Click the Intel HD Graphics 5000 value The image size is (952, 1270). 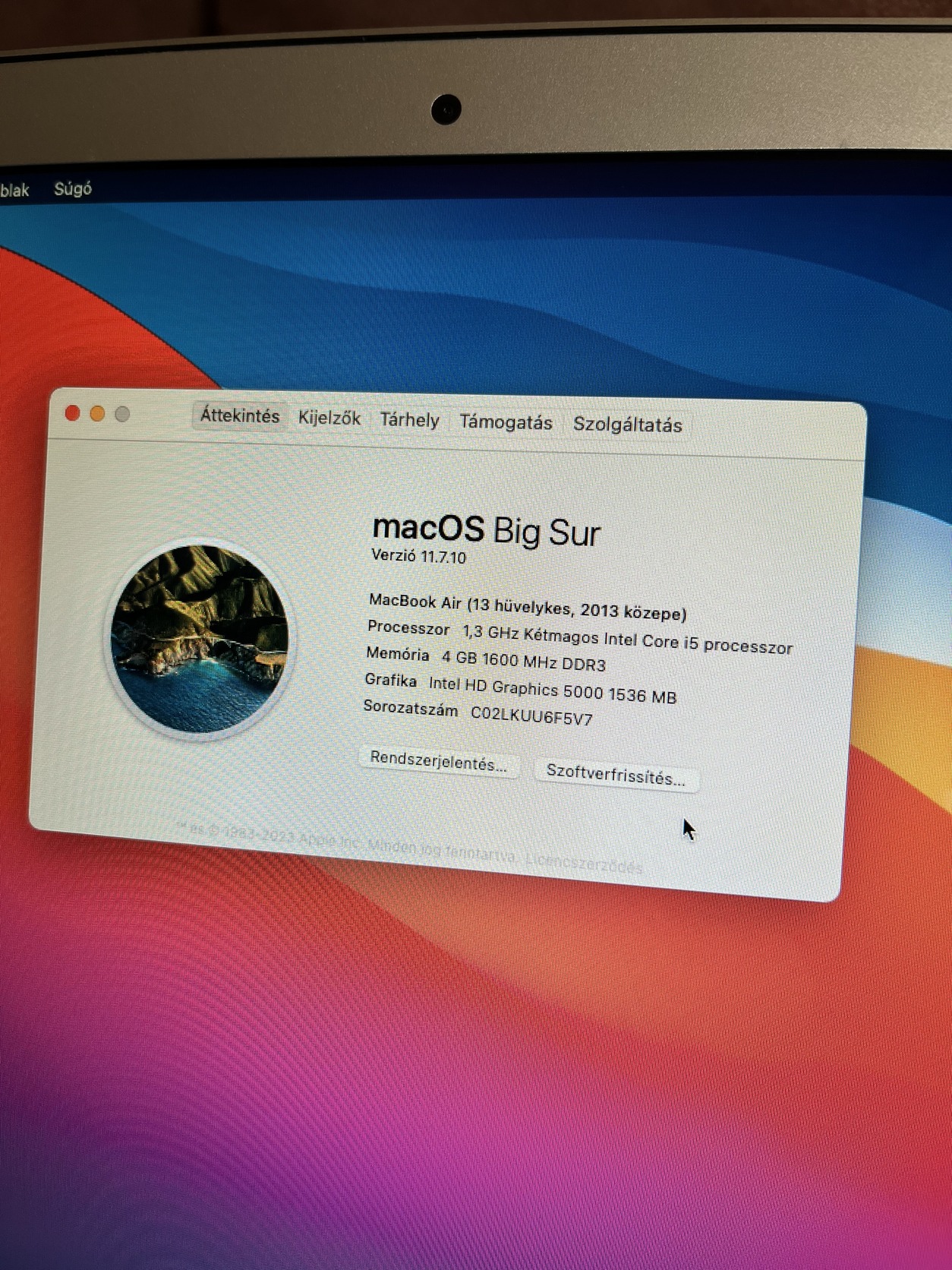pos(553,690)
